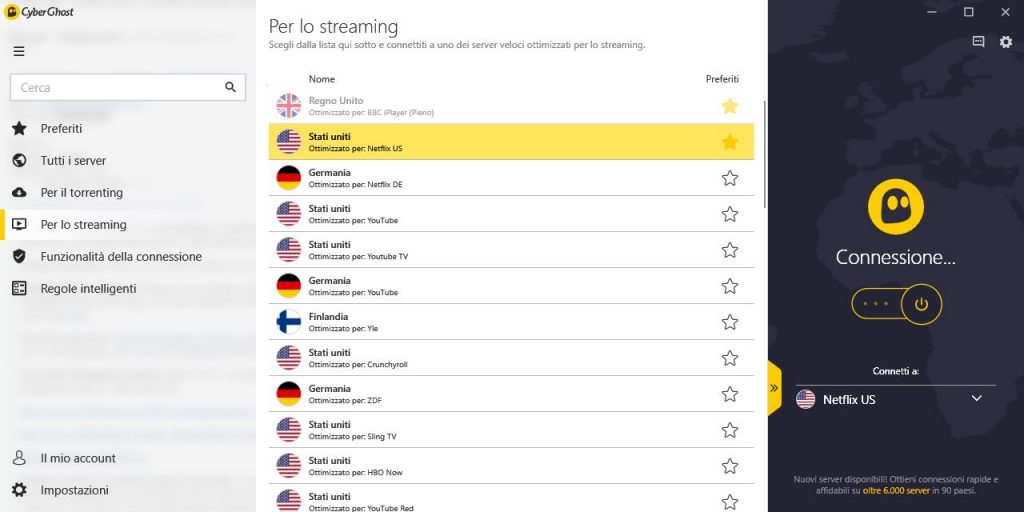1024x512 pixels.
Task: Click the CyberGhost ghost logo
Action: click(895, 207)
